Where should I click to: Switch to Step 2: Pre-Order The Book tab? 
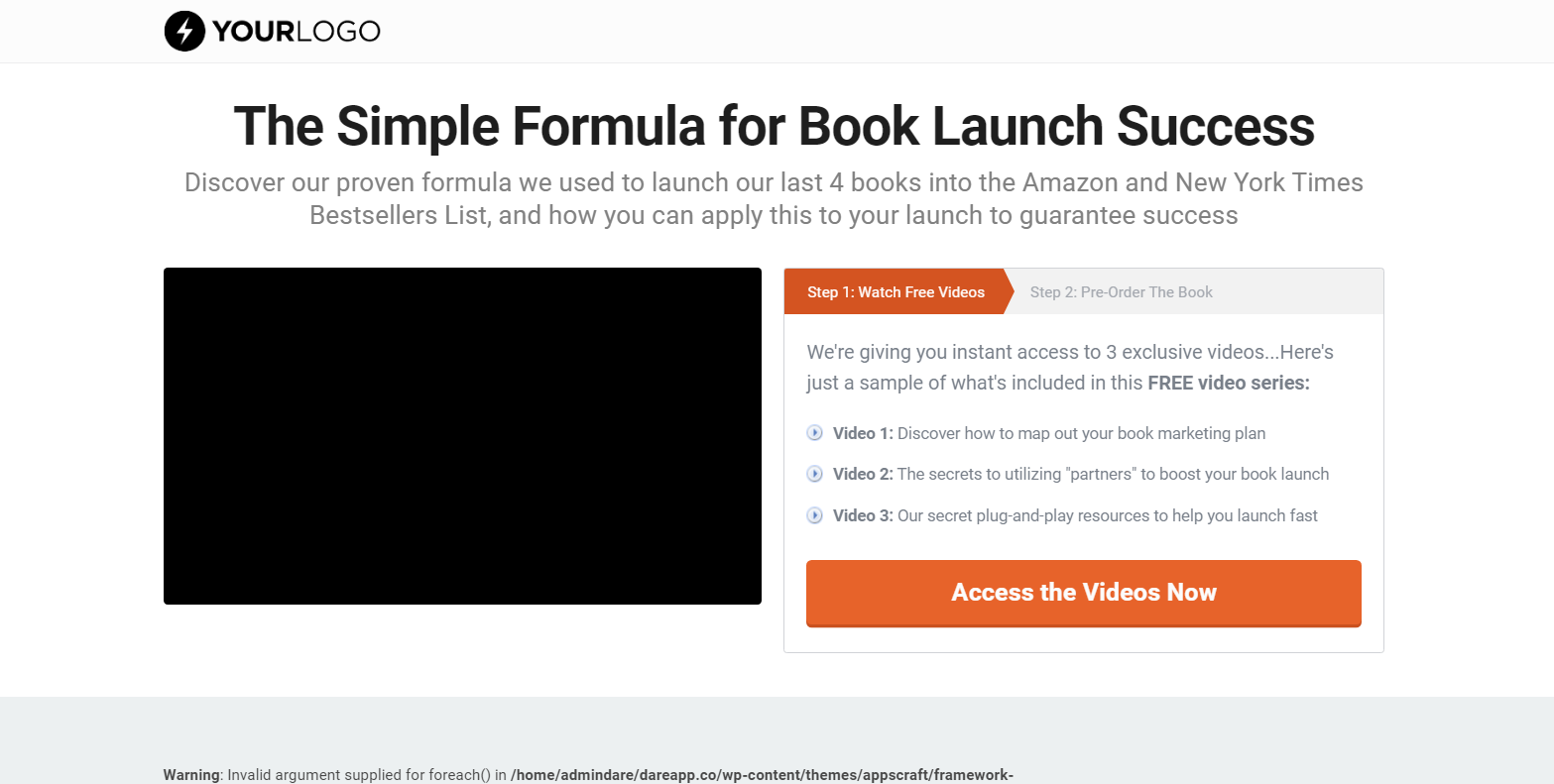point(1122,291)
